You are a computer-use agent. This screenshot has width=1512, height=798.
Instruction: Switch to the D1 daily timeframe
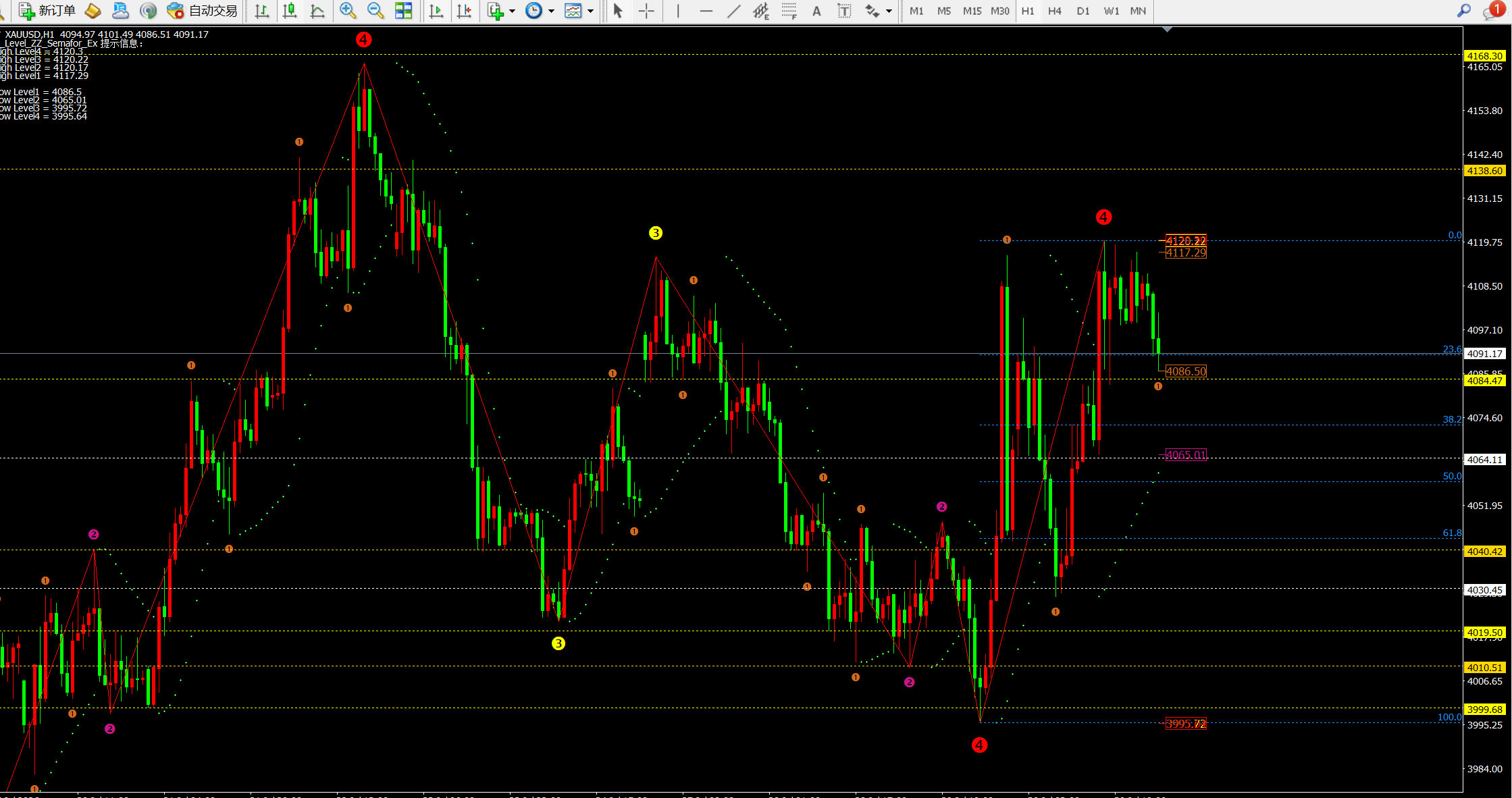click(x=1083, y=11)
